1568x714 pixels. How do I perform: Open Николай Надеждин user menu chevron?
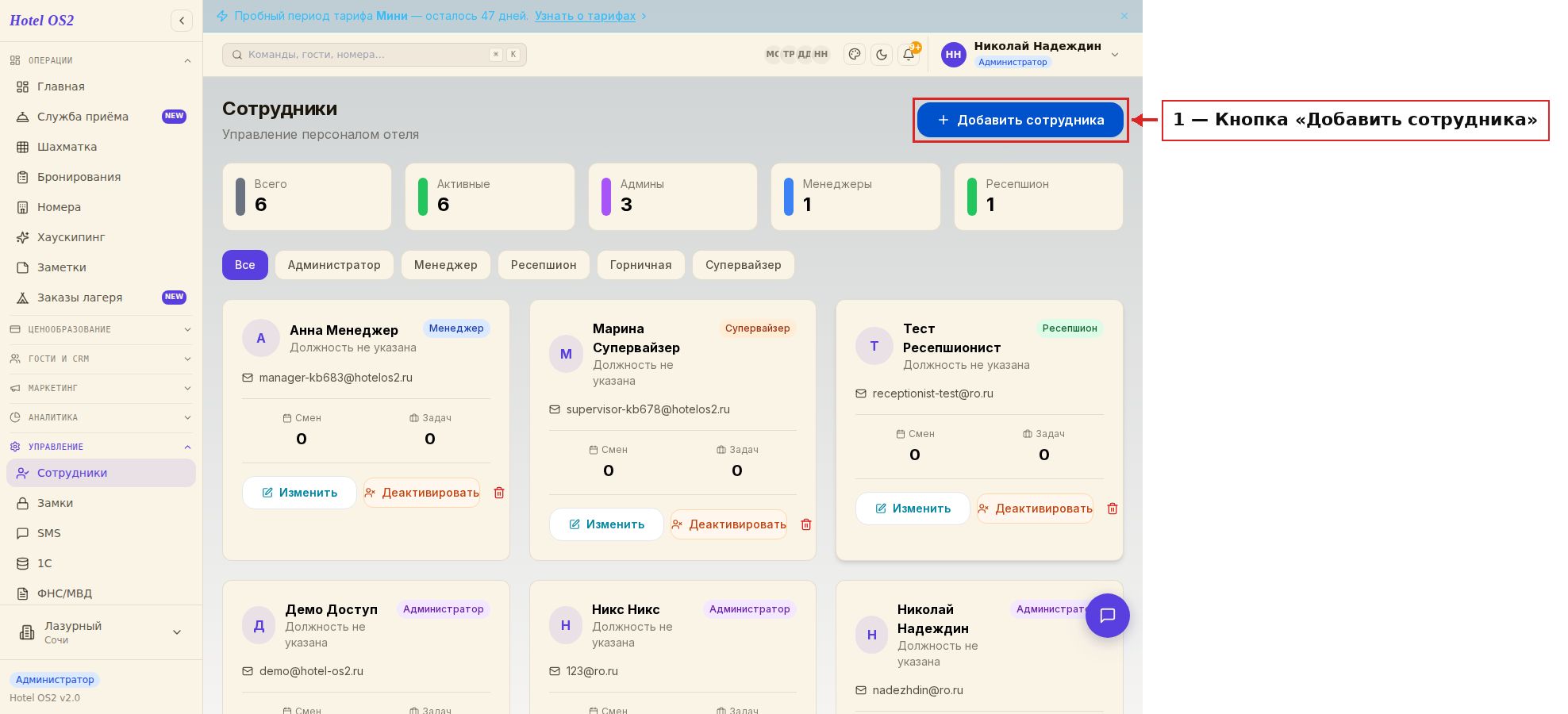[1115, 55]
